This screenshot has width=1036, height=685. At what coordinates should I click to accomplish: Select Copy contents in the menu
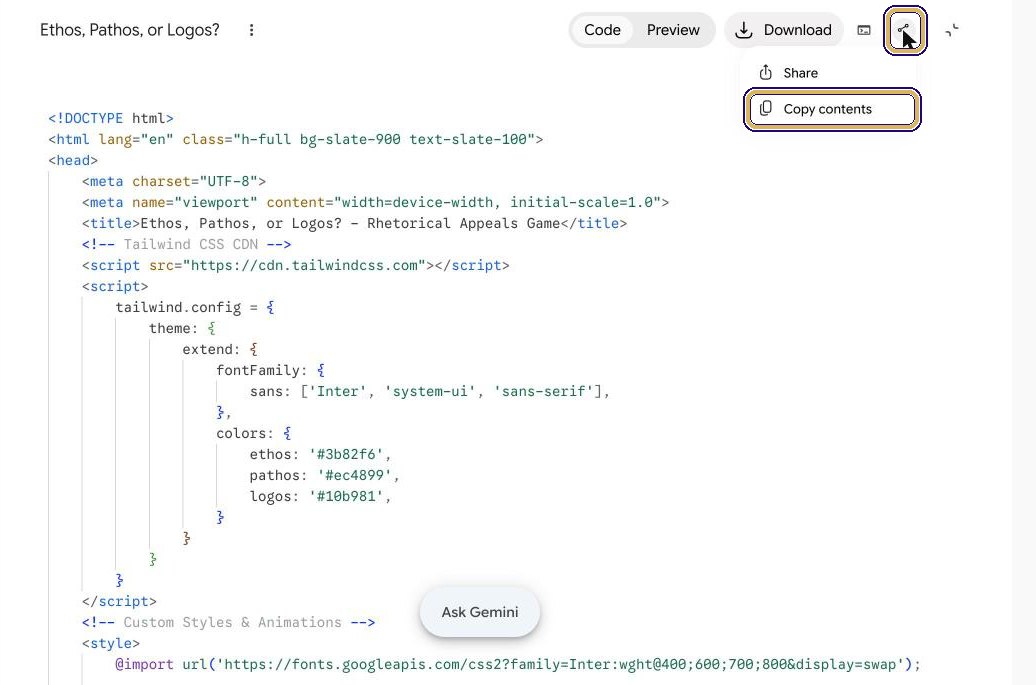[832, 109]
